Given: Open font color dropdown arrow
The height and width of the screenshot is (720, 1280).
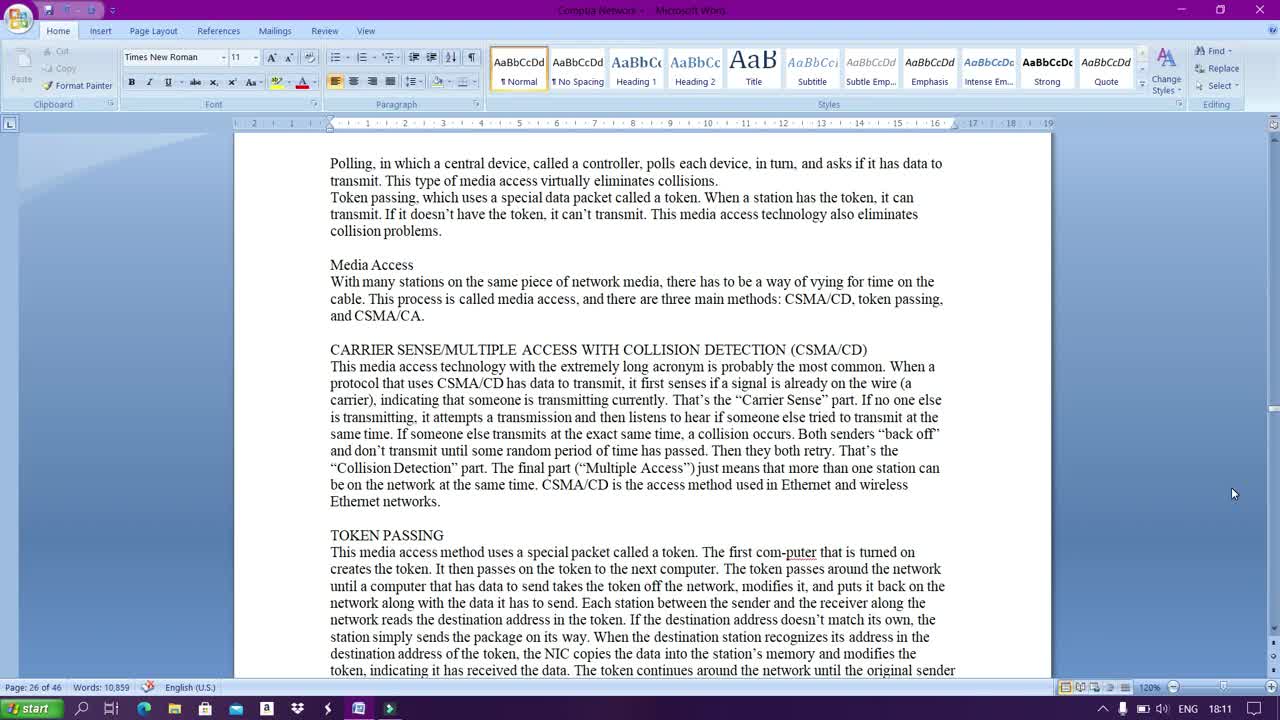Looking at the screenshot, I should coord(314,82).
